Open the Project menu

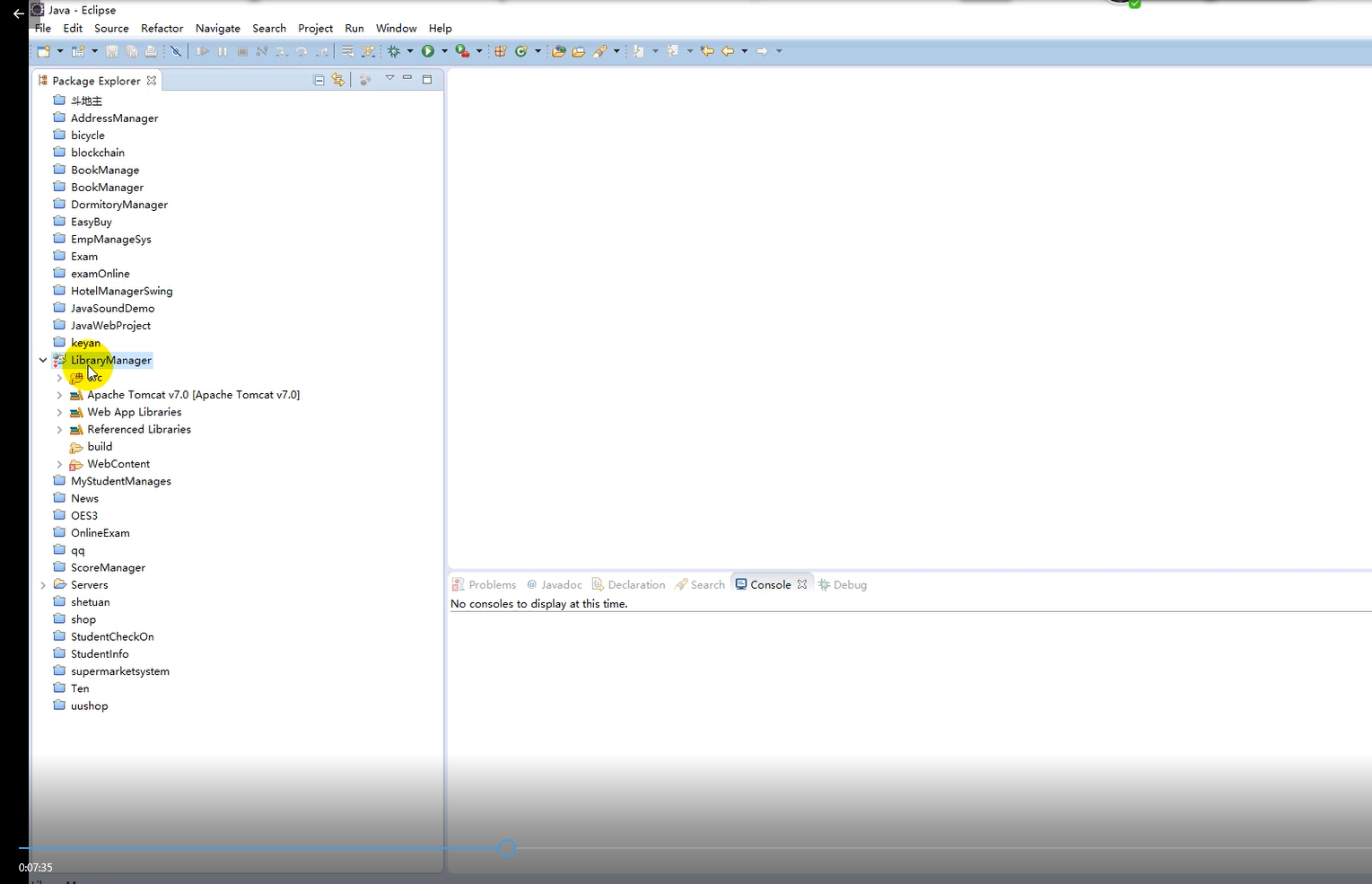(315, 29)
